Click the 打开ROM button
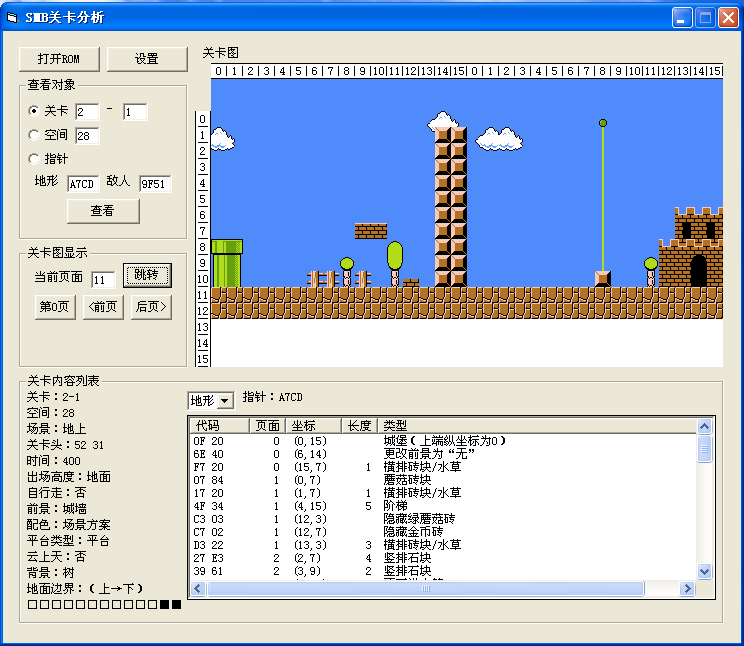 coord(59,59)
